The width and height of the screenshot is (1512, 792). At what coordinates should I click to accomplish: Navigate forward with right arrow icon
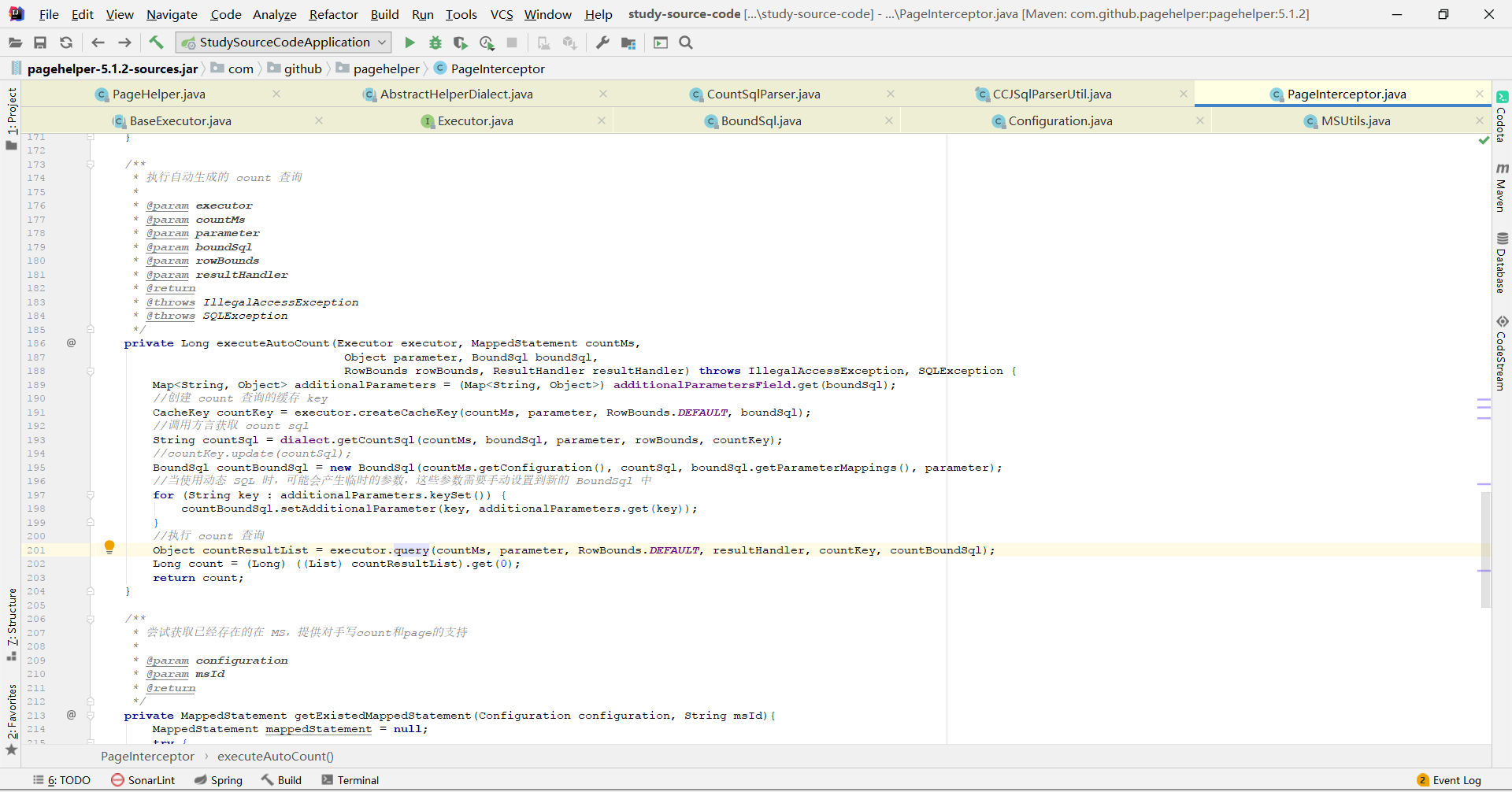[x=124, y=43]
